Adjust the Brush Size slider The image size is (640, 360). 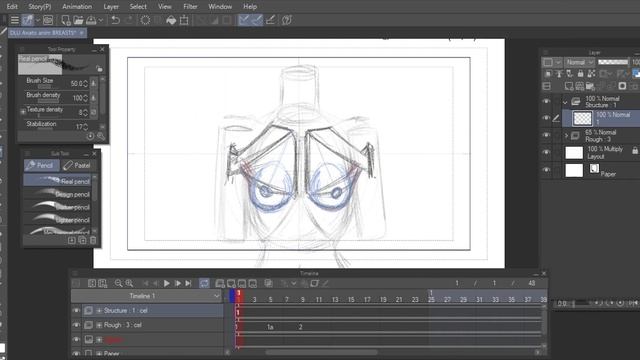point(45,87)
